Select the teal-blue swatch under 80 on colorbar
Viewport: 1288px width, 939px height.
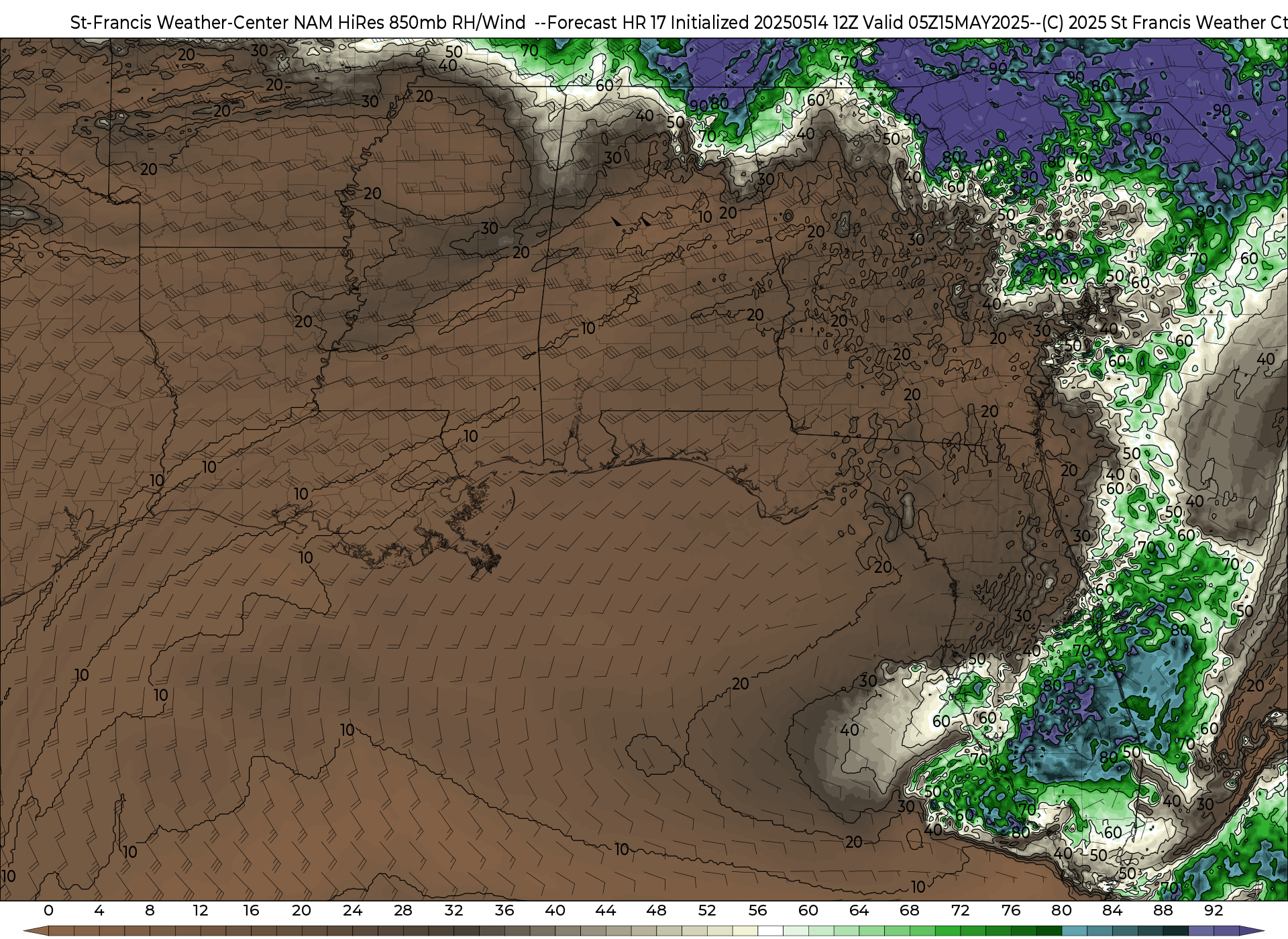pos(1074,931)
